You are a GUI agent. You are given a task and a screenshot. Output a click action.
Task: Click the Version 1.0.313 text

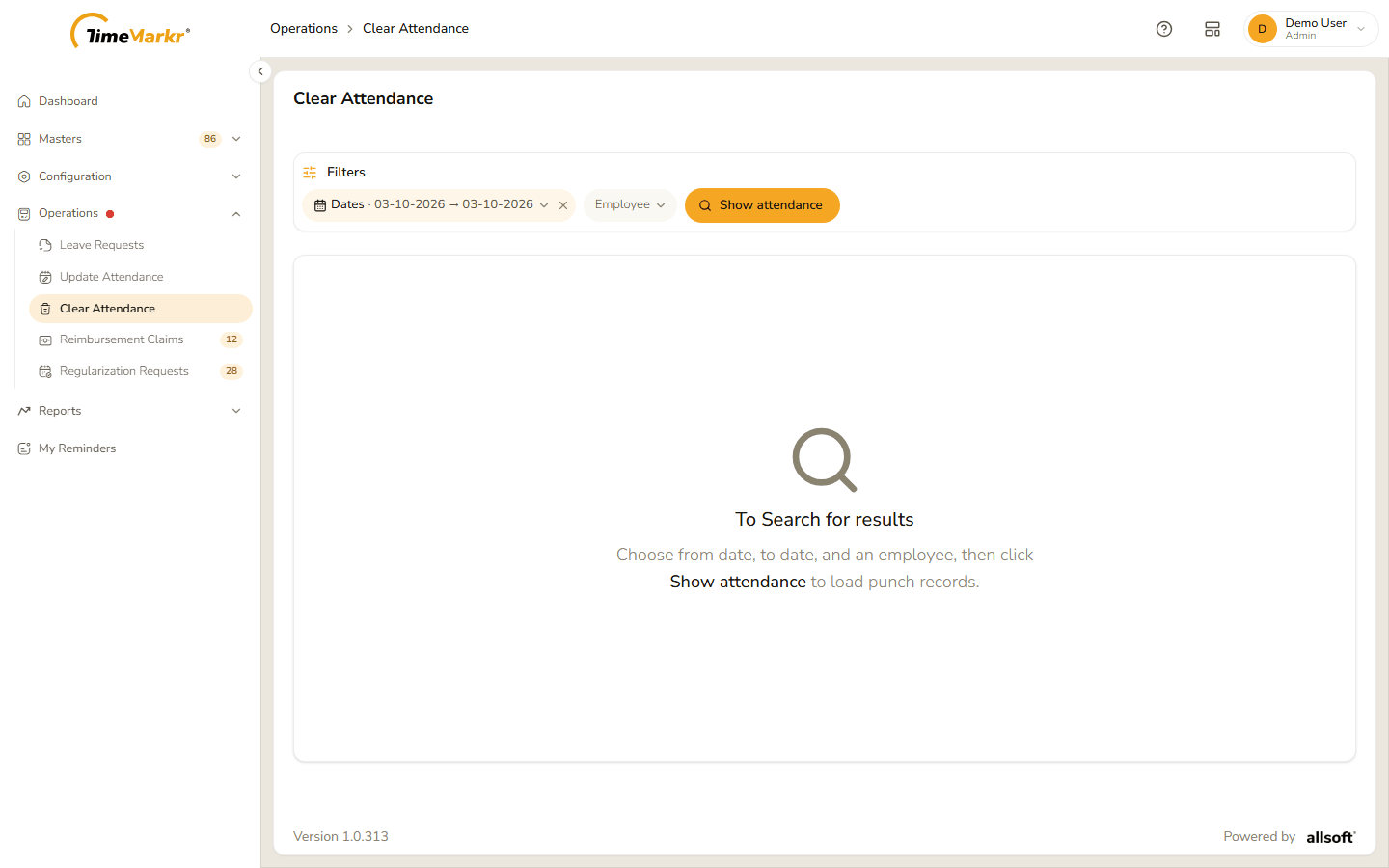(x=340, y=837)
